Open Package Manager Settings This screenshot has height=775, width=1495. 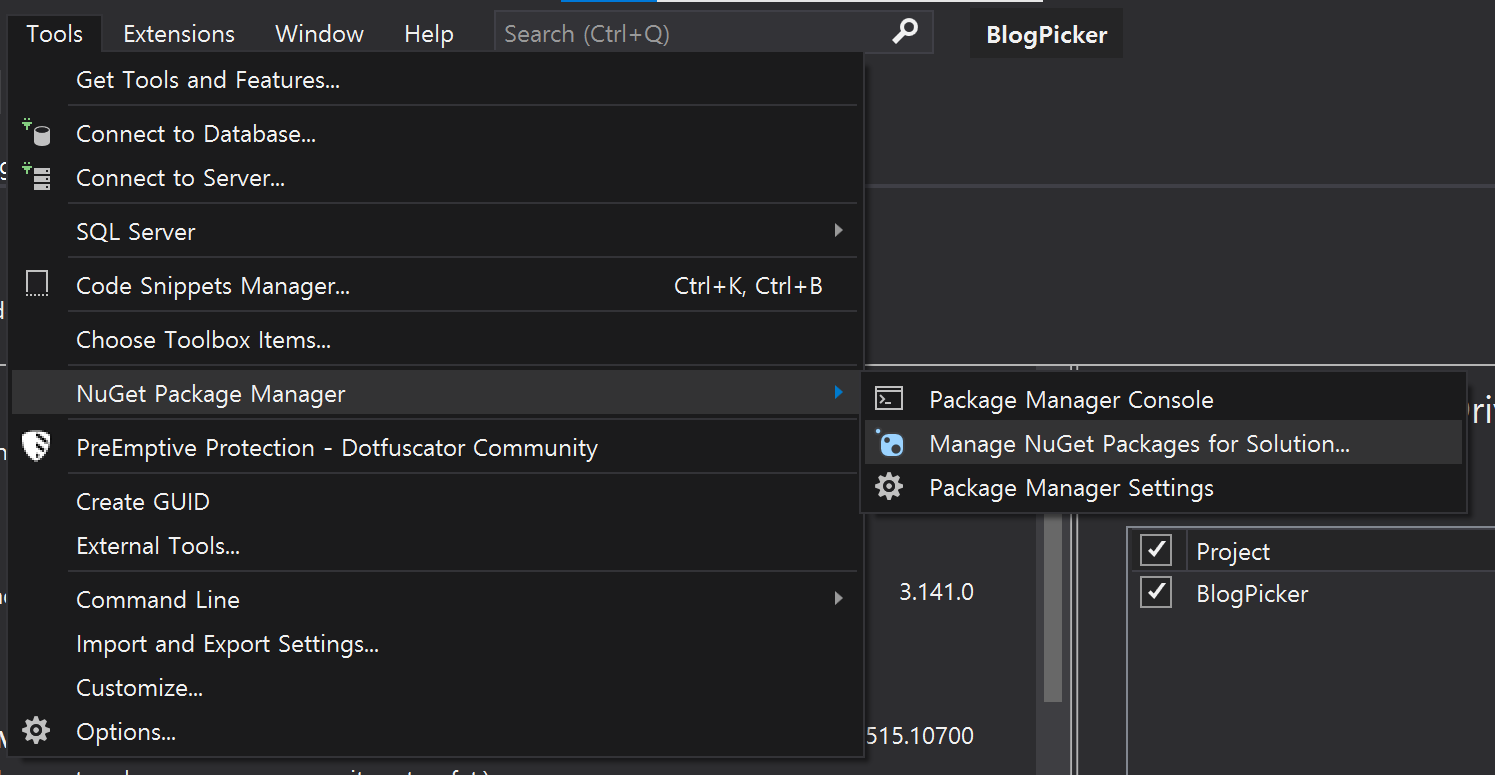tap(1163, 487)
